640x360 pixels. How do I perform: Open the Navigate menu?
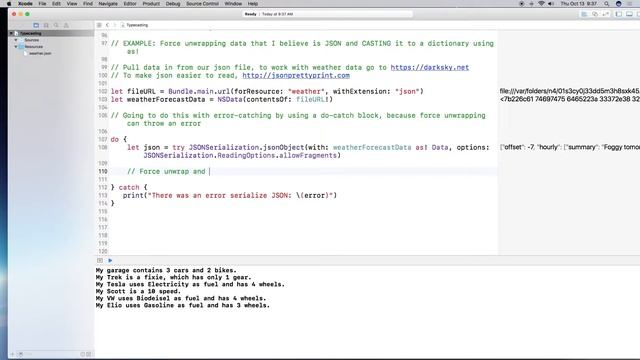(108, 4)
